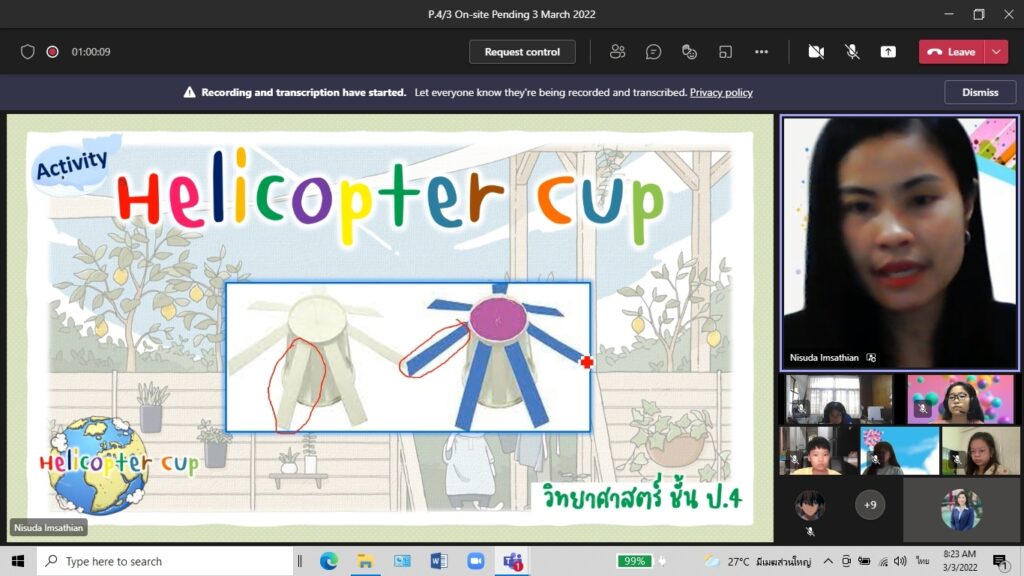Leave the meeting
The width and height of the screenshot is (1024, 576).
[x=952, y=52]
